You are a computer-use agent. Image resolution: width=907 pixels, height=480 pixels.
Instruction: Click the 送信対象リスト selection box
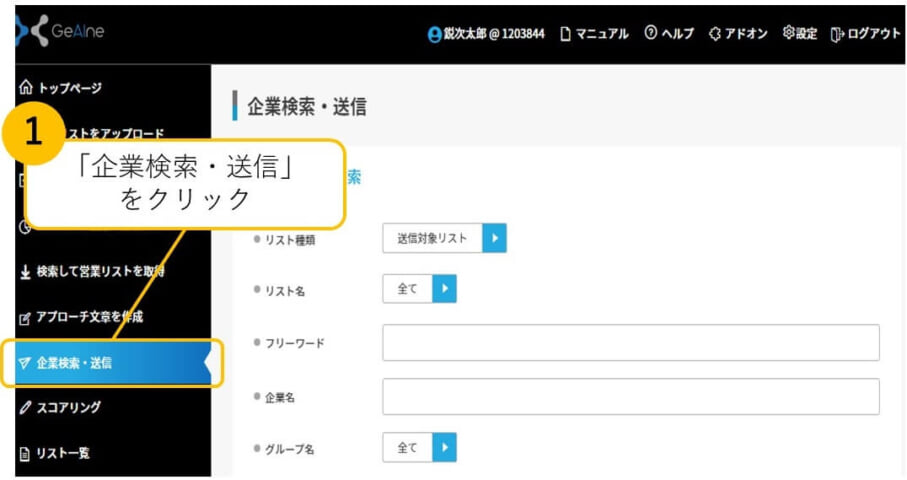pyautogui.click(x=432, y=239)
